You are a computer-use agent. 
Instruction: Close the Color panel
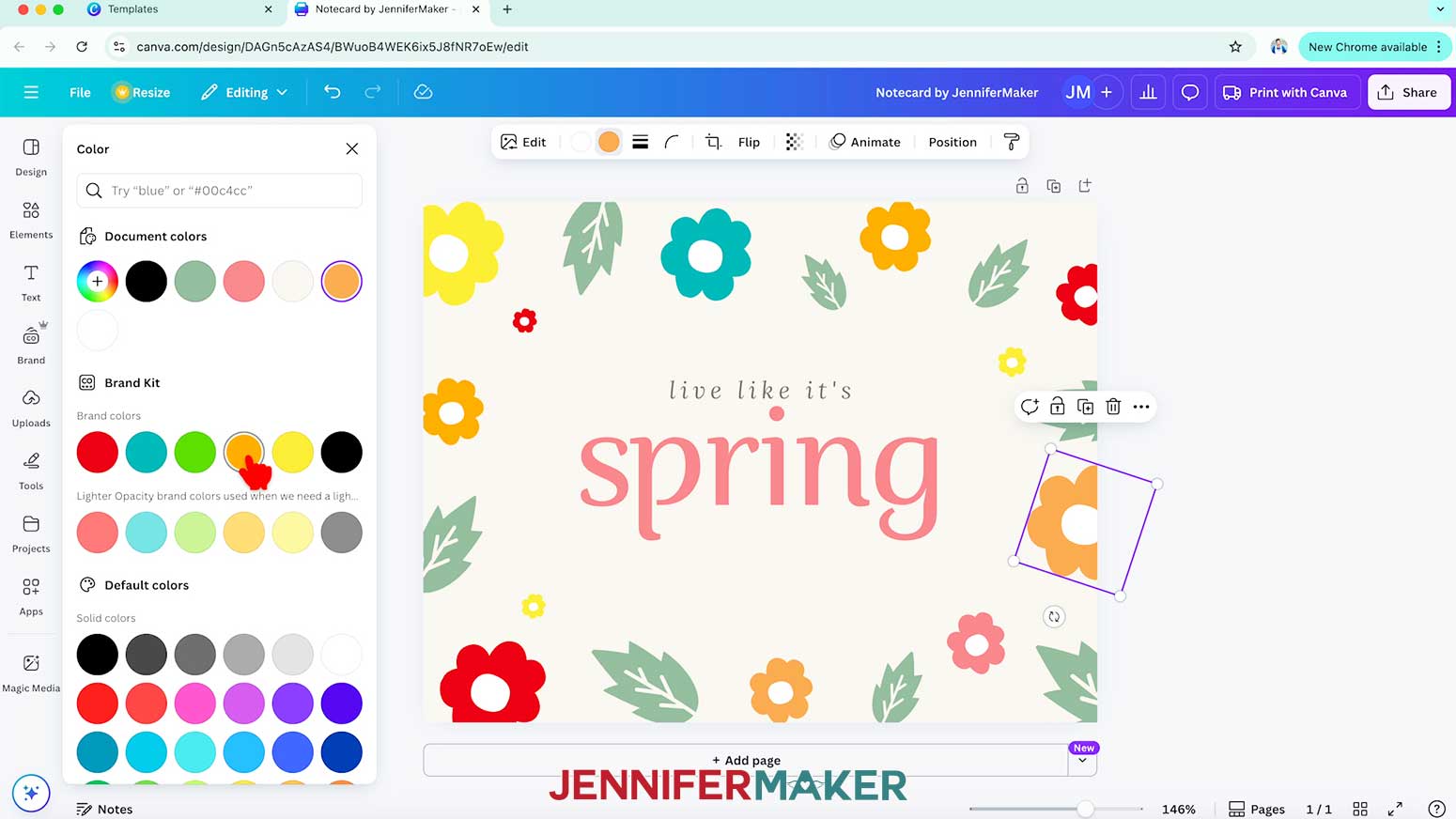pyautogui.click(x=352, y=148)
